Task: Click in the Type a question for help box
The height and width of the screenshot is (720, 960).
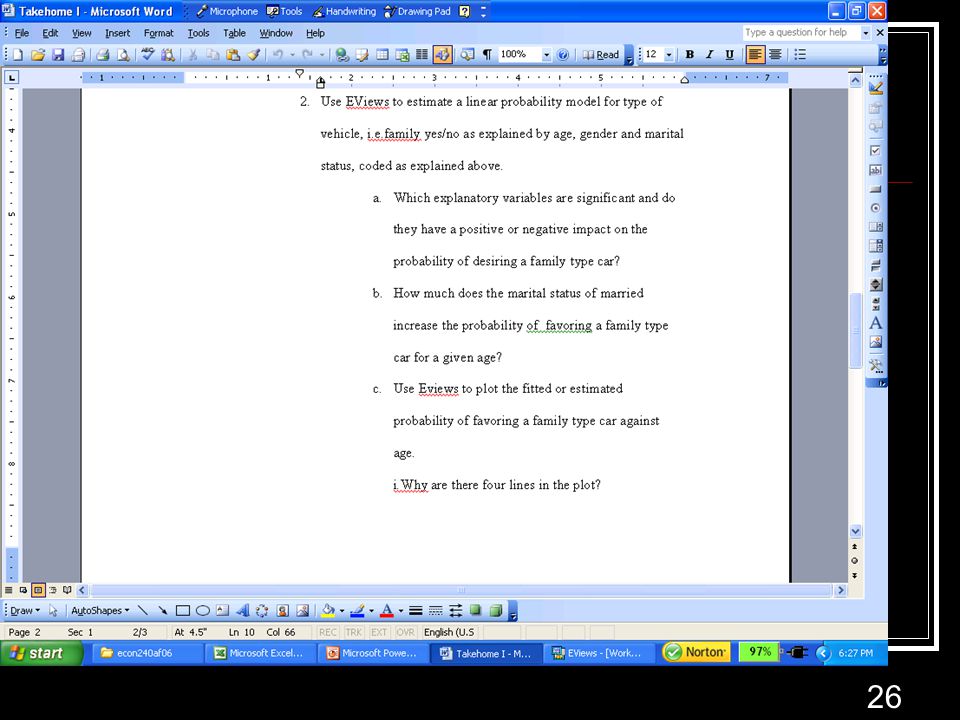Action: (801, 32)
